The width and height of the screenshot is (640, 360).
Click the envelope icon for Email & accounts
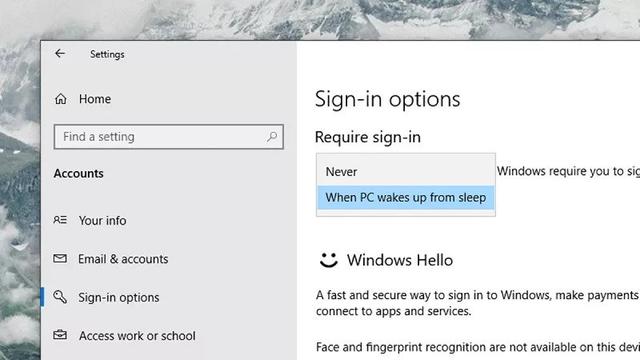point(60,259)
